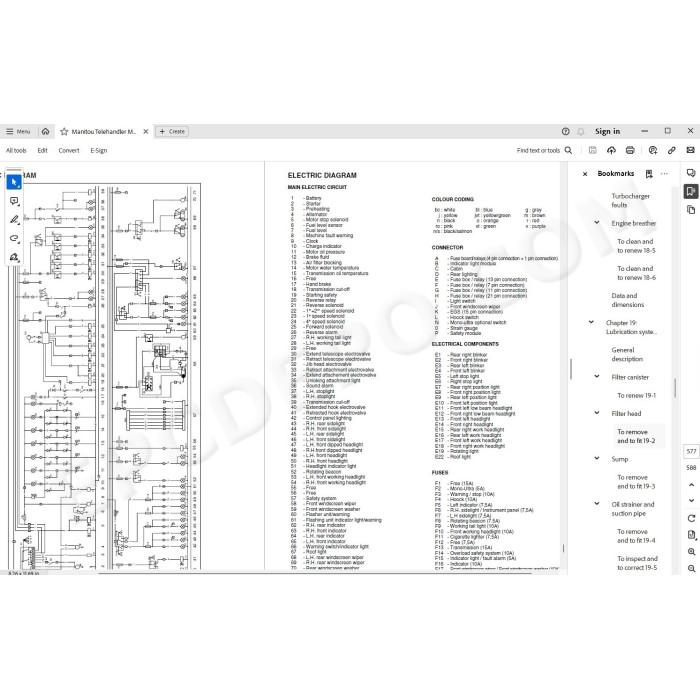Open the comments panel icon

coord(691,173)
